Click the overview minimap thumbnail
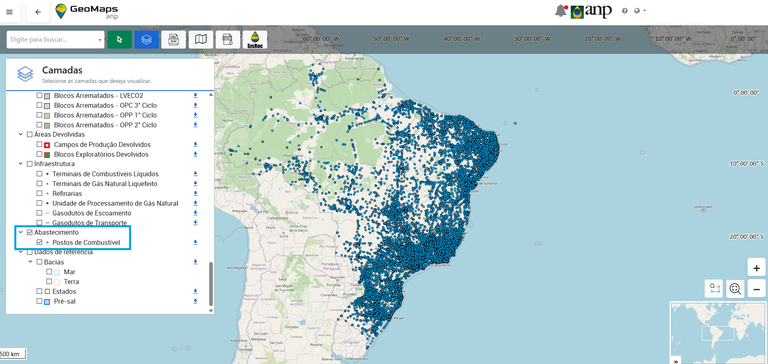Image resolution: width=768 pixels, height=364 pixels. pyautogui.click(x=719, y=333)
